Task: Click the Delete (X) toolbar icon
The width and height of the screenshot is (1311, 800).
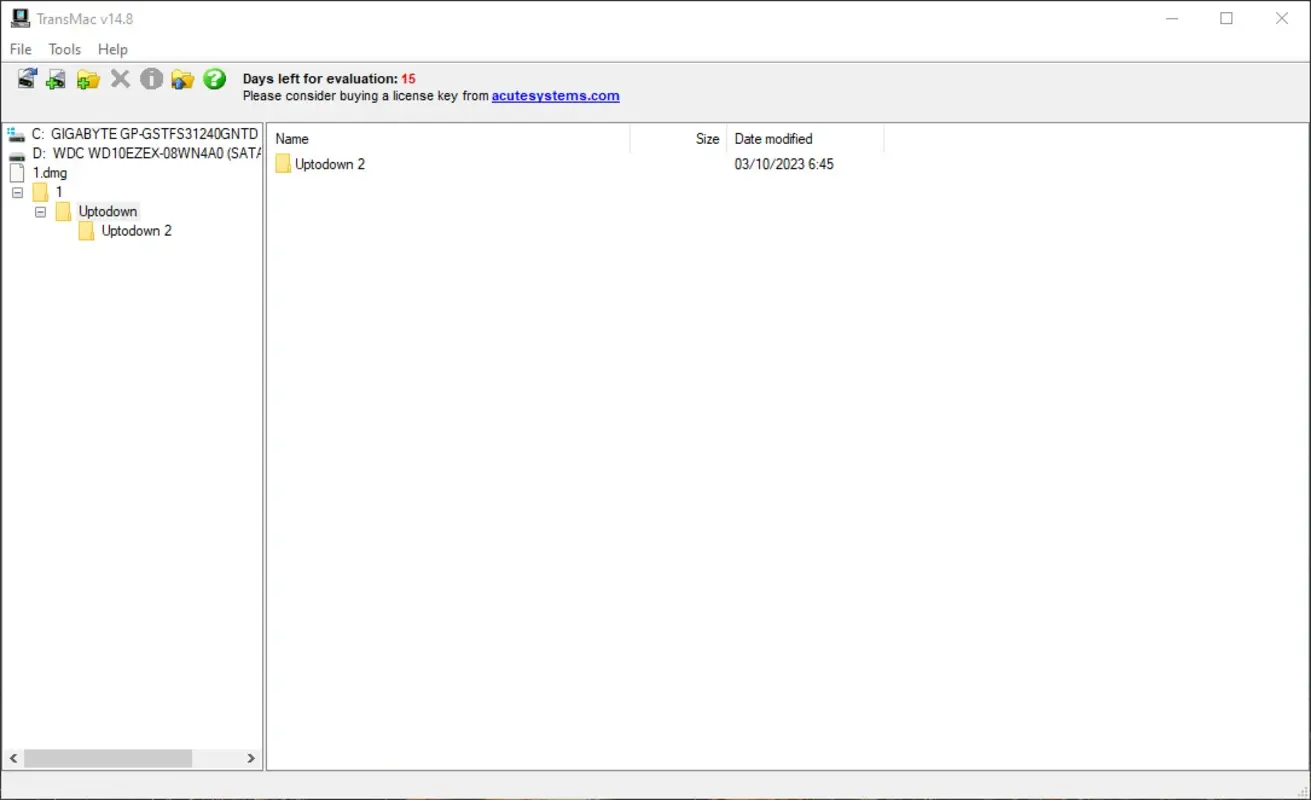Action: [120, 79]
